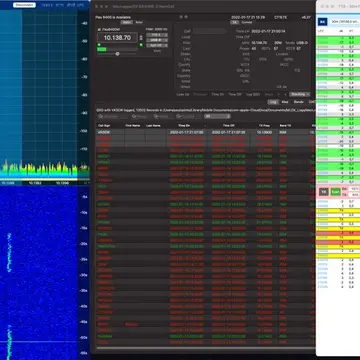Screen dimensions: 360x360
Task: Switch to the Rotor tab
Action: click(x=139, y=22)
